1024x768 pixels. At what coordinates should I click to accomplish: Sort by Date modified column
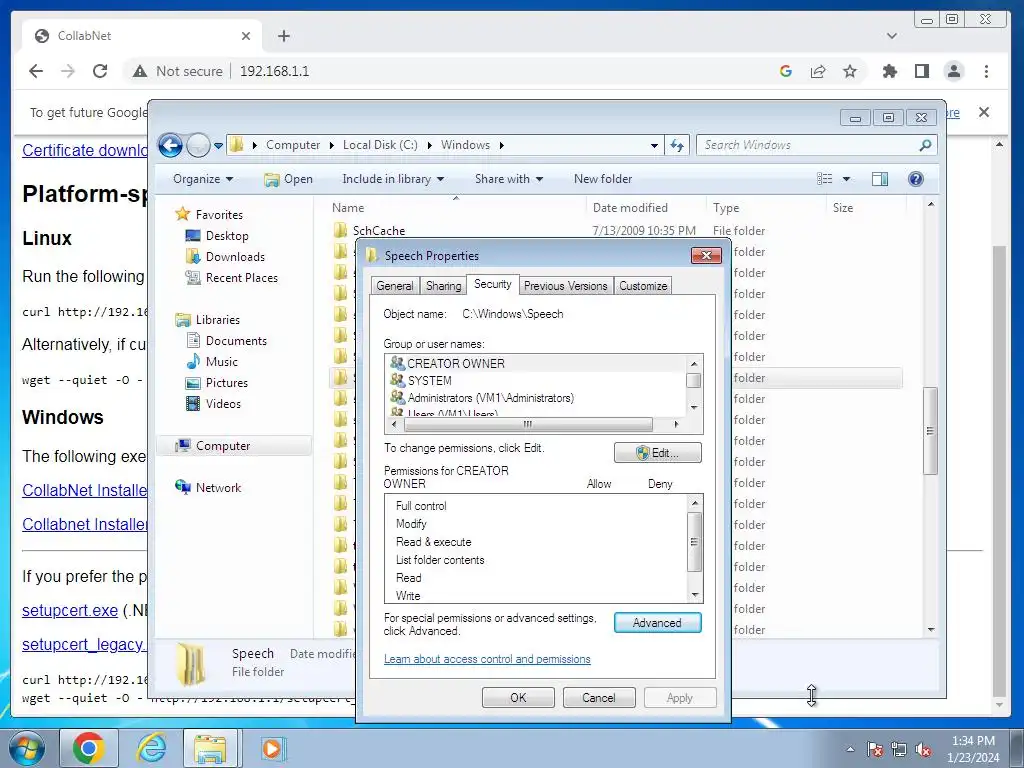click(630, 208)
